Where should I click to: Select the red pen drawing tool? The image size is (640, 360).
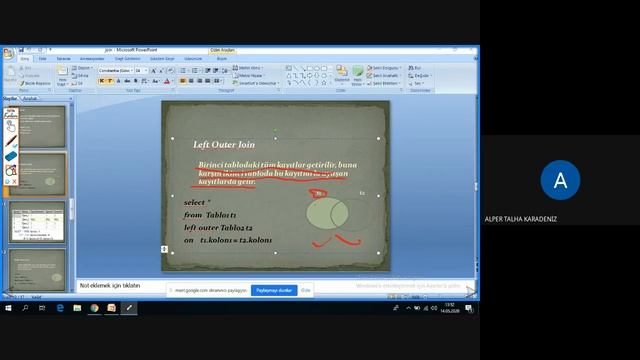[11, 142]
